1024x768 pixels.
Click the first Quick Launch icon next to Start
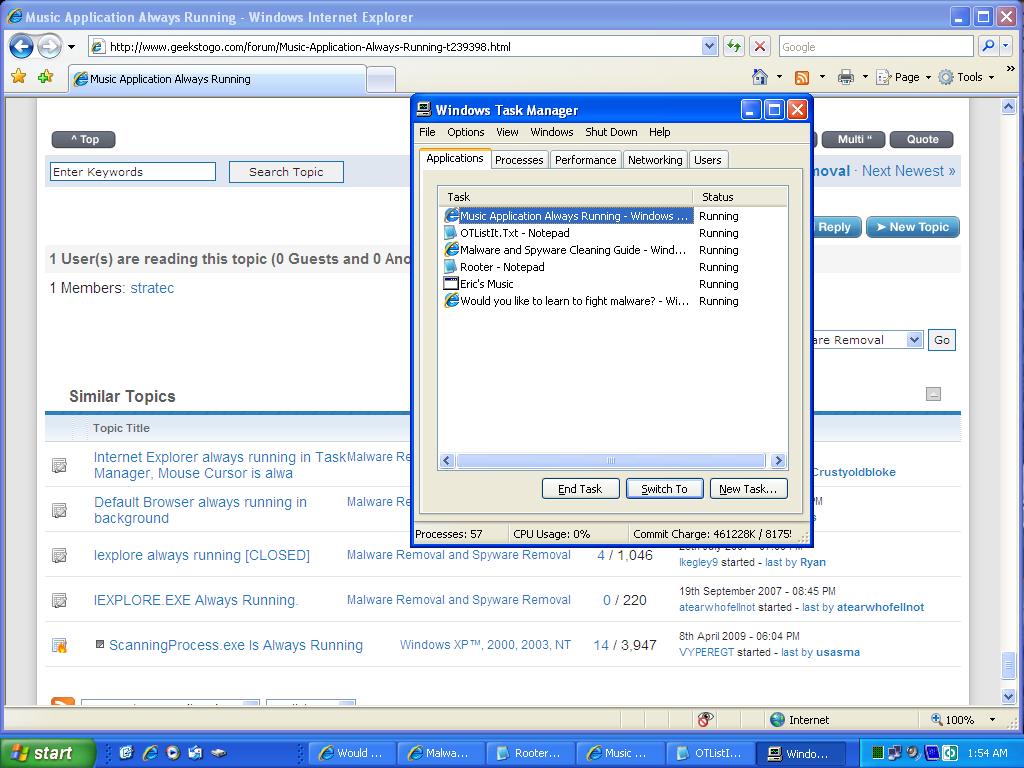point(127,753)
